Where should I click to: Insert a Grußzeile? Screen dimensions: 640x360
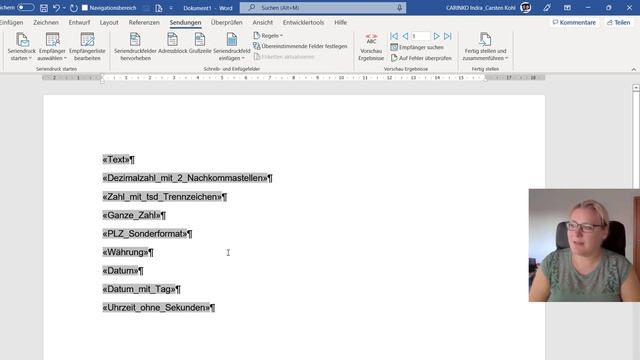[200, 44]
